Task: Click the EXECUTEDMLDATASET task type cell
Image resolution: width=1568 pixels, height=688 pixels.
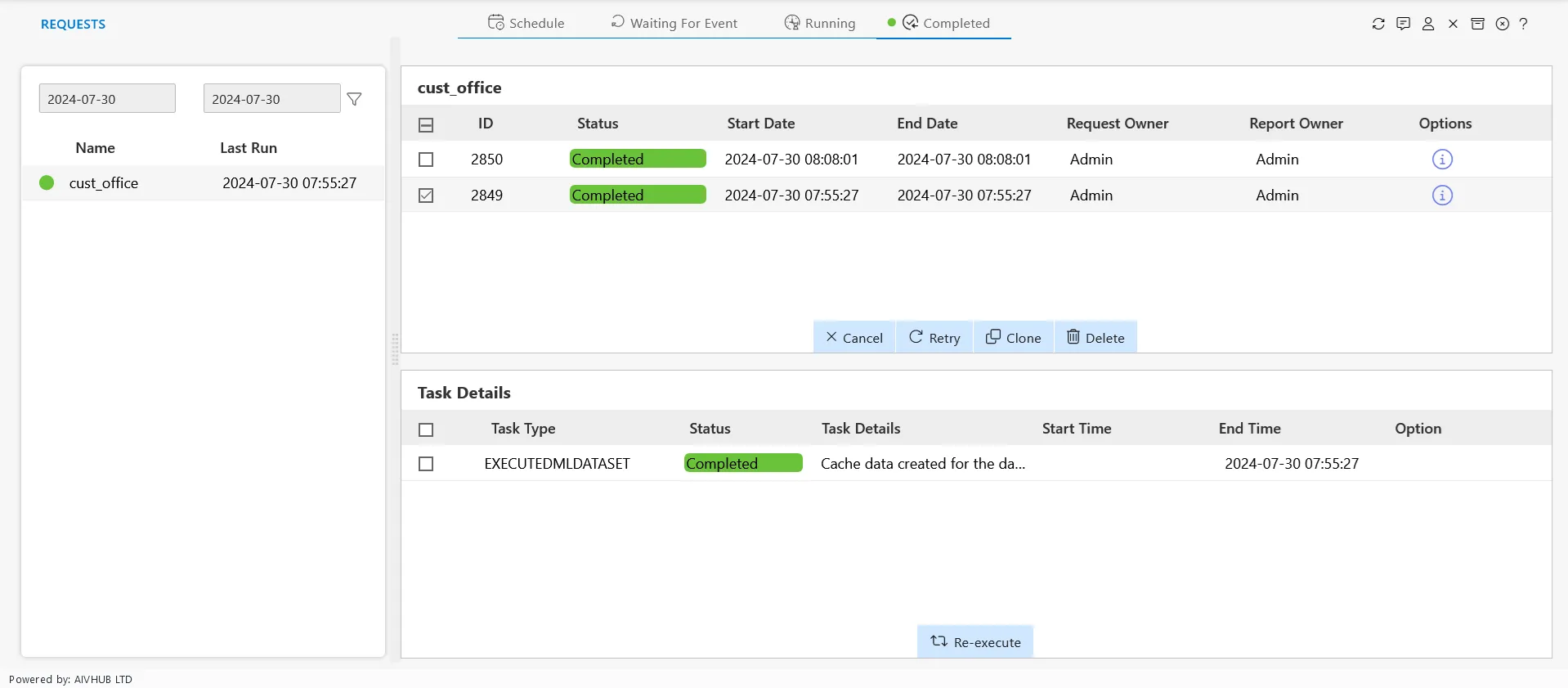Action: (557, 463)
